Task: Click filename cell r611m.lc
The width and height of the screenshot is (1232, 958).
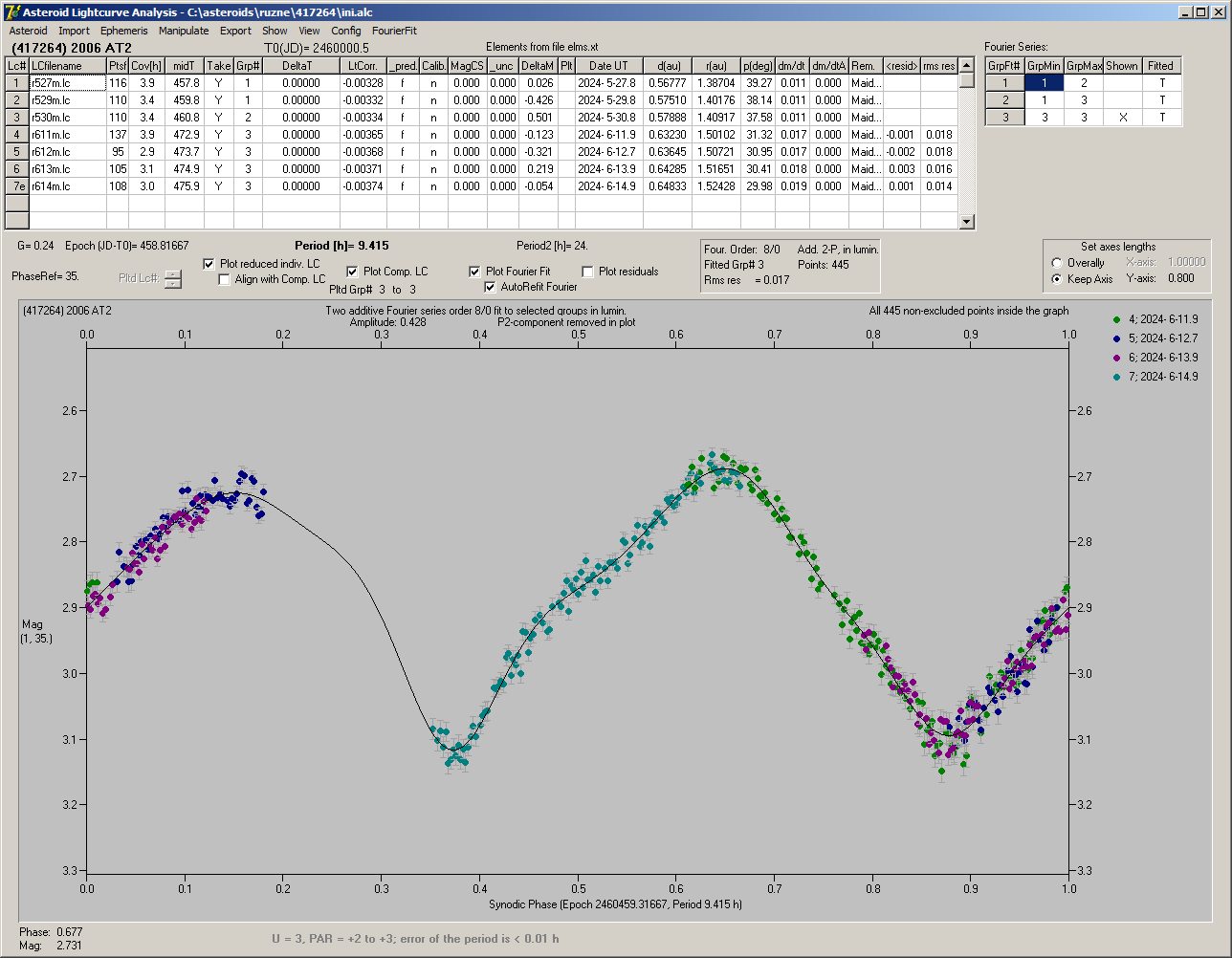Action: click(x=68, y=135)
